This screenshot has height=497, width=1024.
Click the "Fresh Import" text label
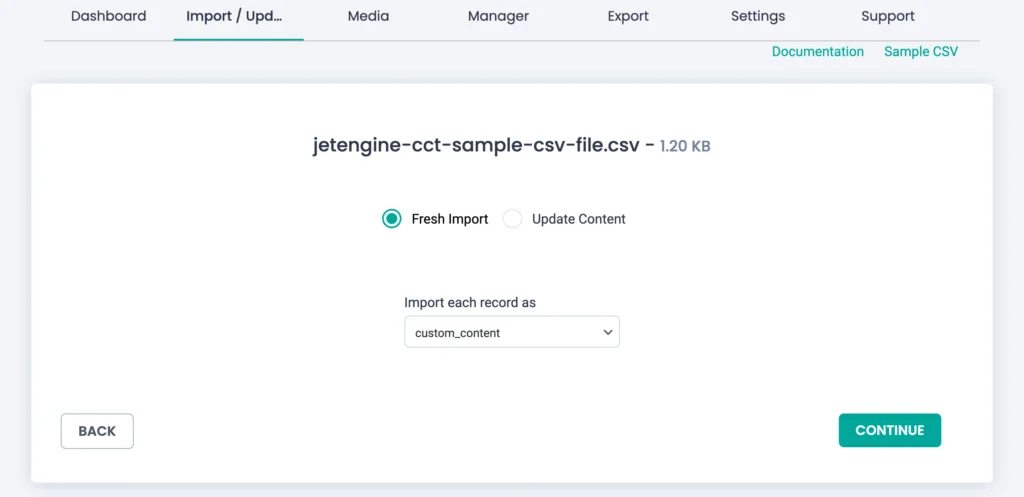450,219
